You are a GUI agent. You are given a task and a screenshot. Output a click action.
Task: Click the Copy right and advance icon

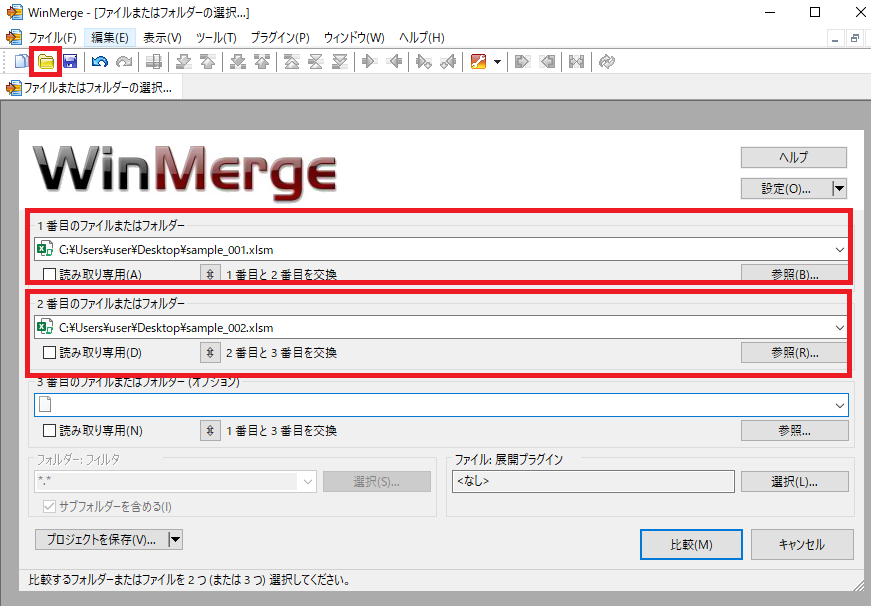[x=423, y=61]
